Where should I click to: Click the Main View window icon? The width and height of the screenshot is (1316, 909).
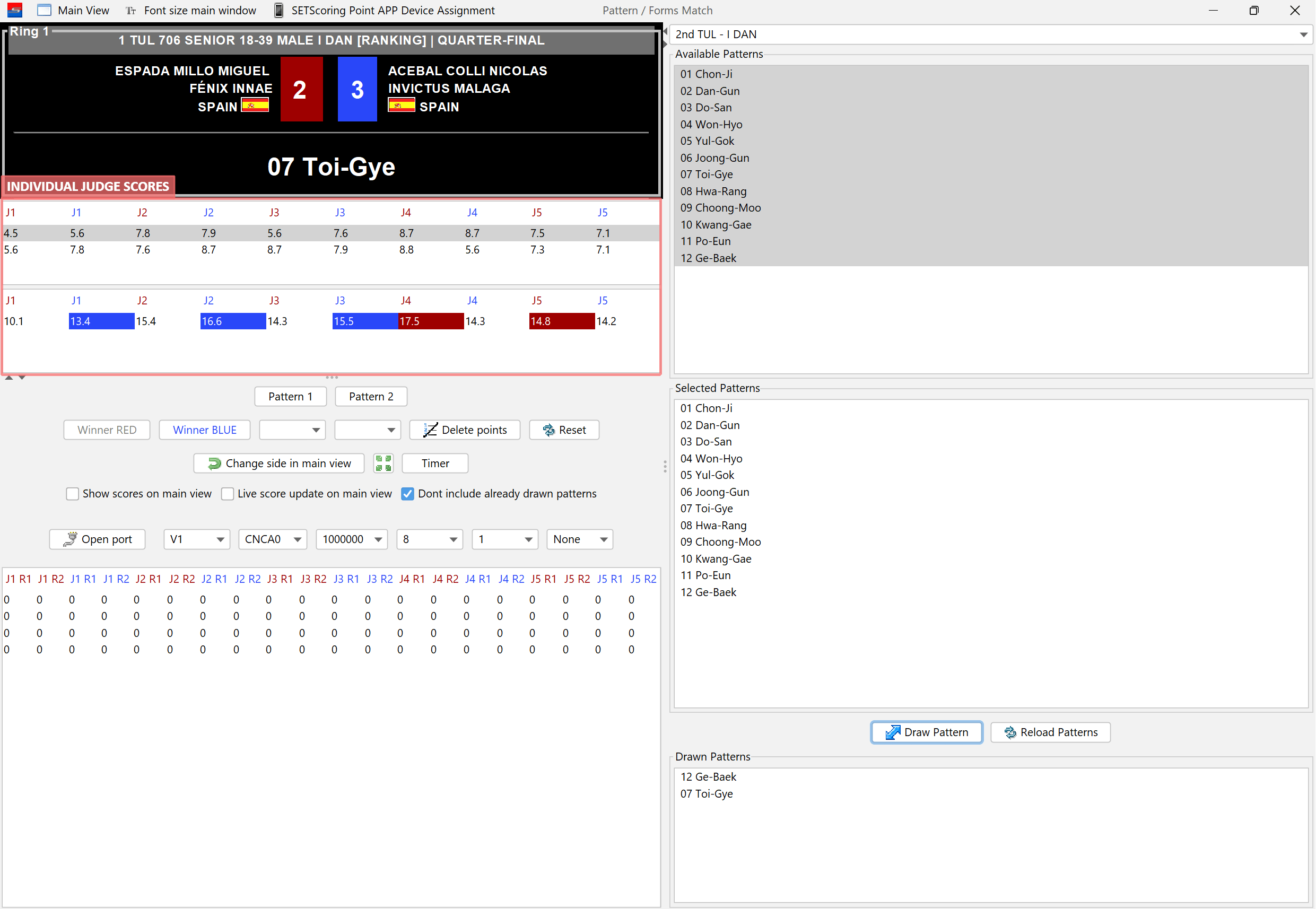tap(44, 10)
